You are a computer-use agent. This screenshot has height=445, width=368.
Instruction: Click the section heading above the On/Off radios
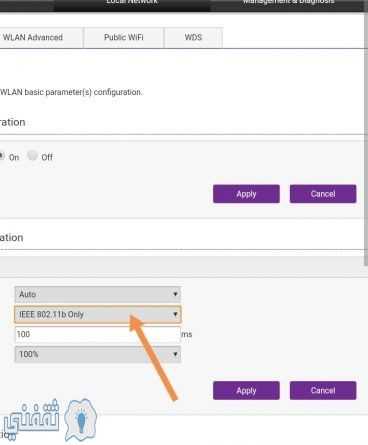coord(13,122)
